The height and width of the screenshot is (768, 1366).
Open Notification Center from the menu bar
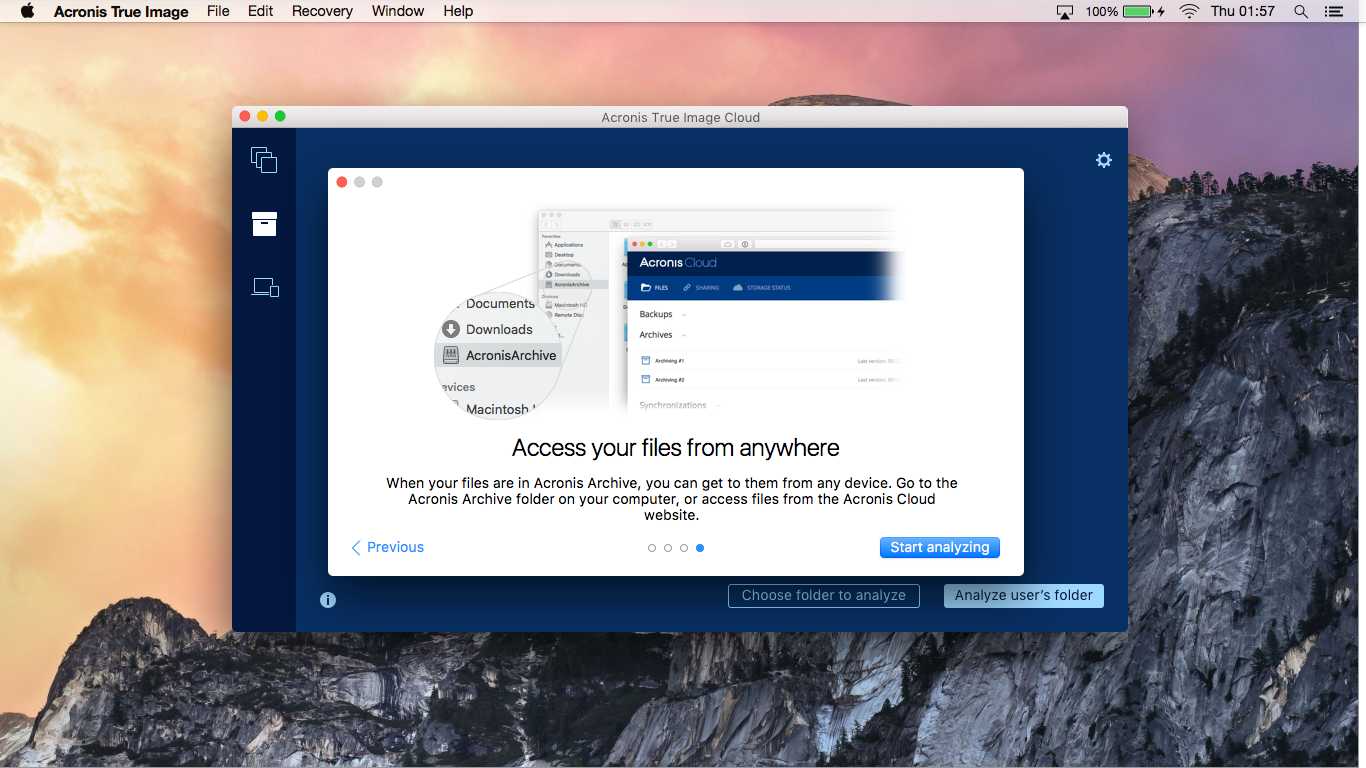[1333, 11]
